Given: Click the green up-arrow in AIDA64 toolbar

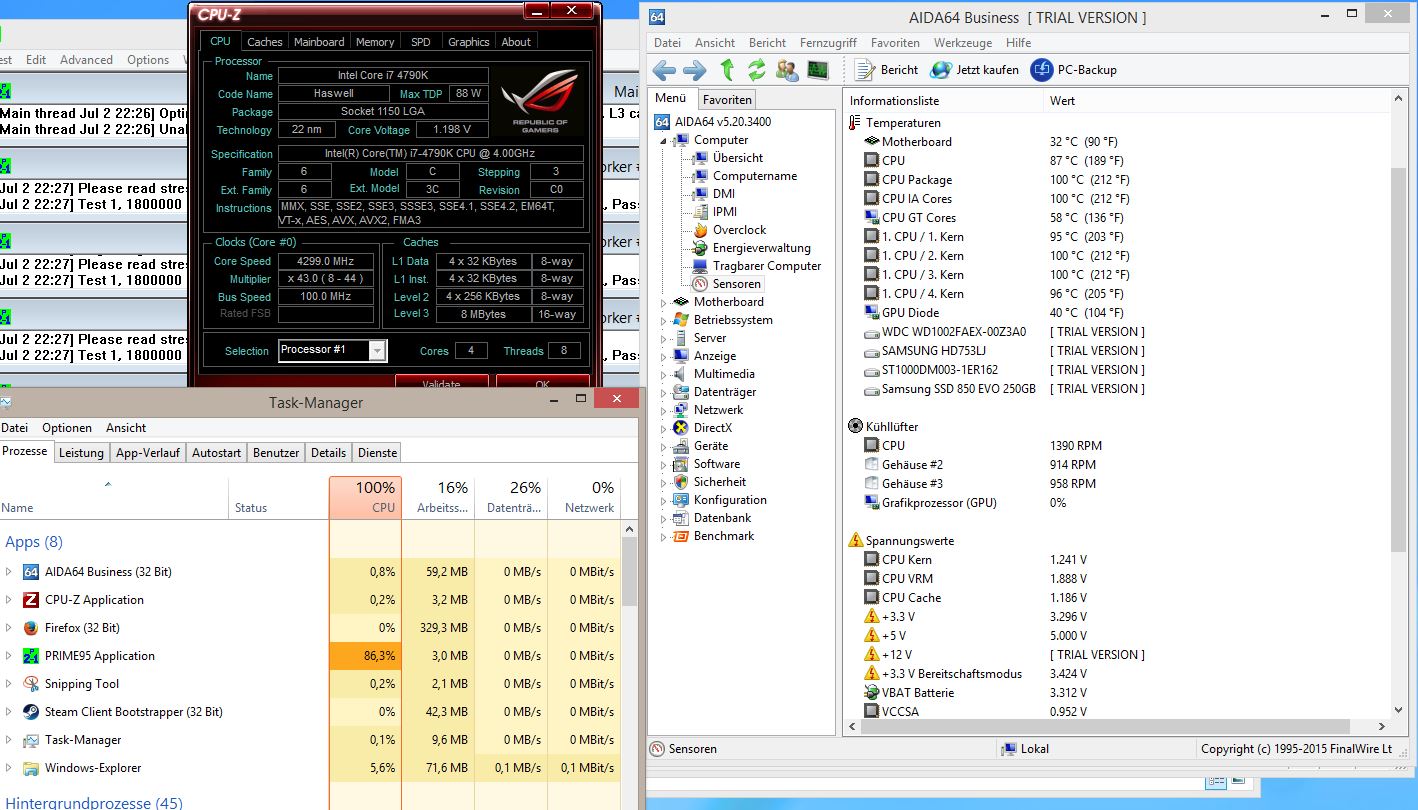Looking at the screenshot, I should [727, 70].
